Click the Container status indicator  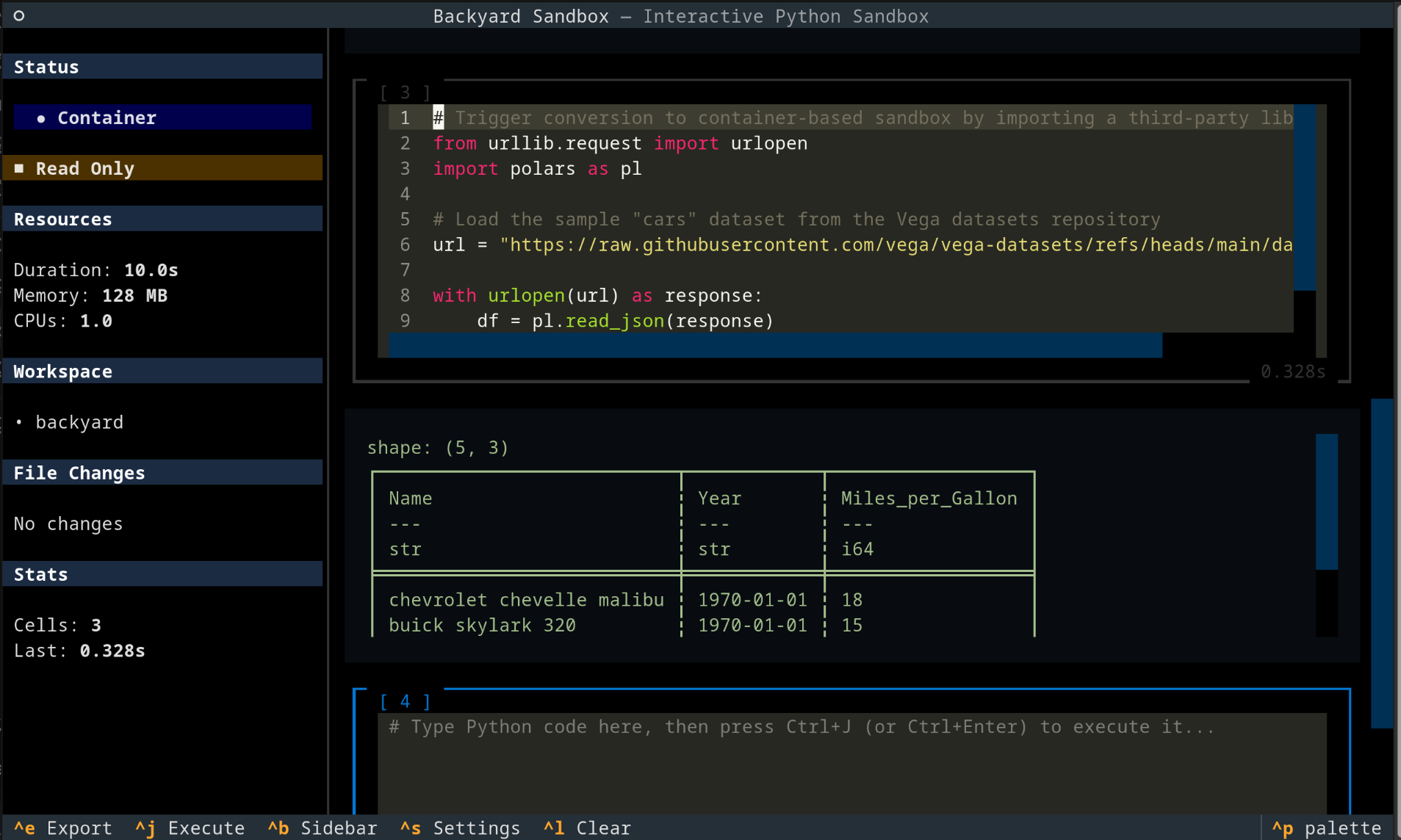coord(162,117)
